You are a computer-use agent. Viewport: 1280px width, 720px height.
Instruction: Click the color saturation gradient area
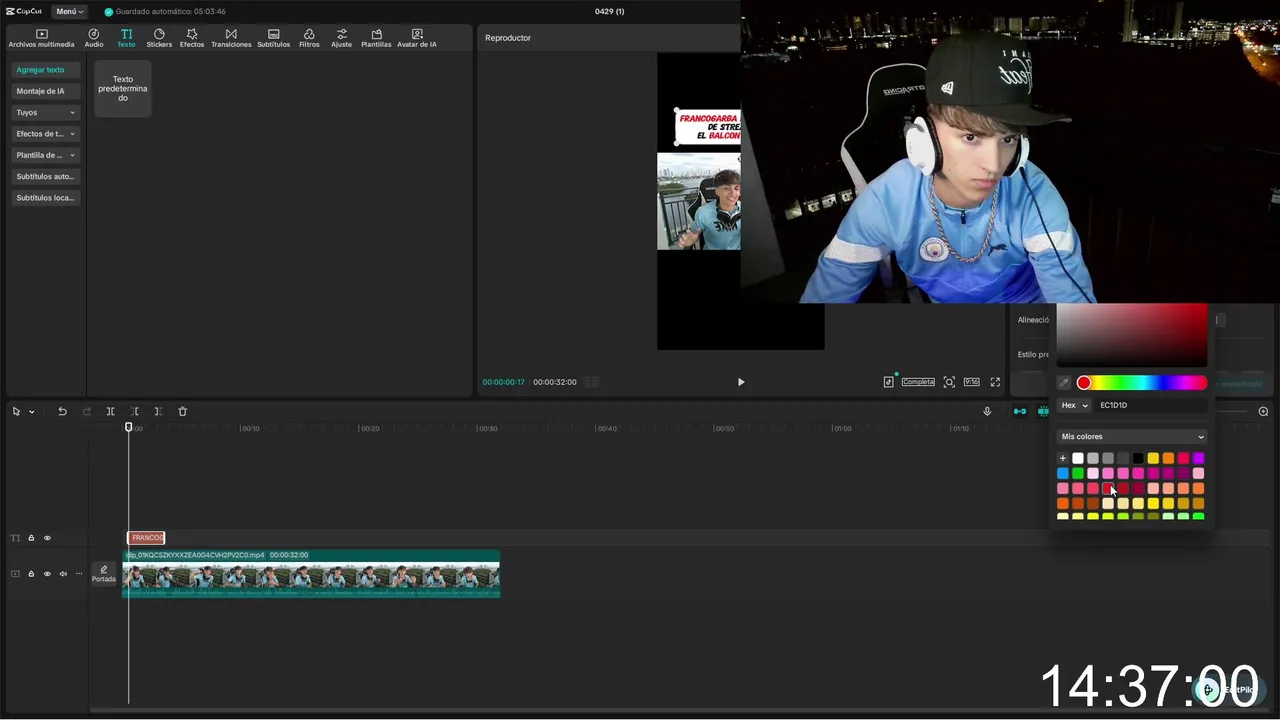point(1132,335)
